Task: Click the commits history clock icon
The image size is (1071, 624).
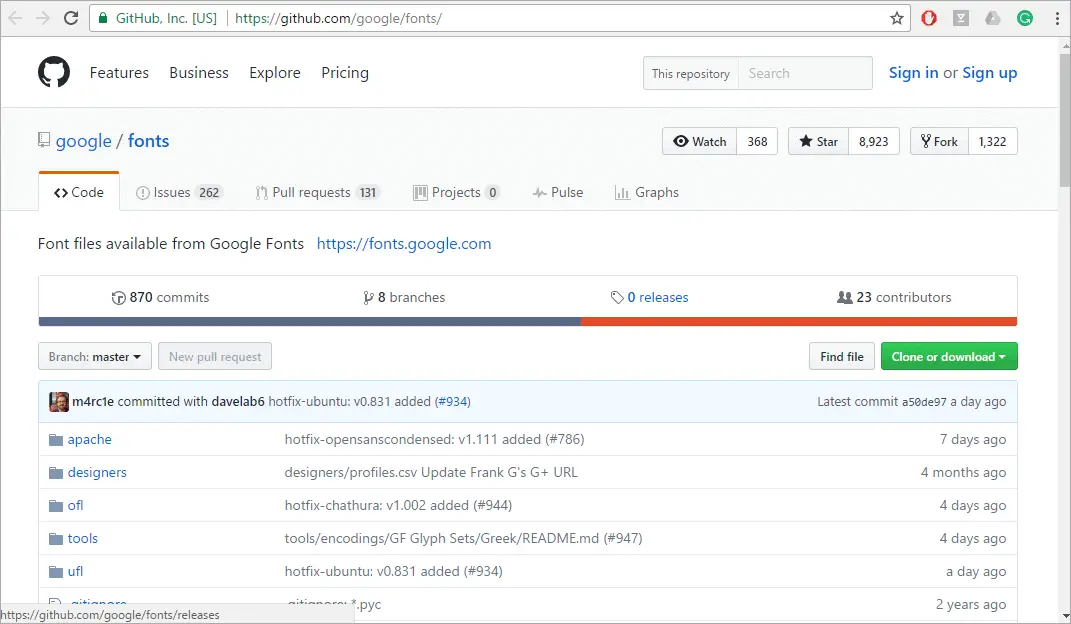Action: [118, 298]
